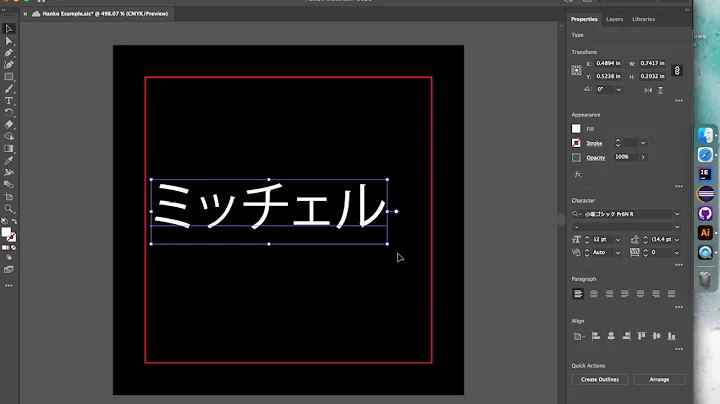Set paragraph to align right
Image resolution: width=720 pixels, height=404 pixels.
click(x=609, y=294)
